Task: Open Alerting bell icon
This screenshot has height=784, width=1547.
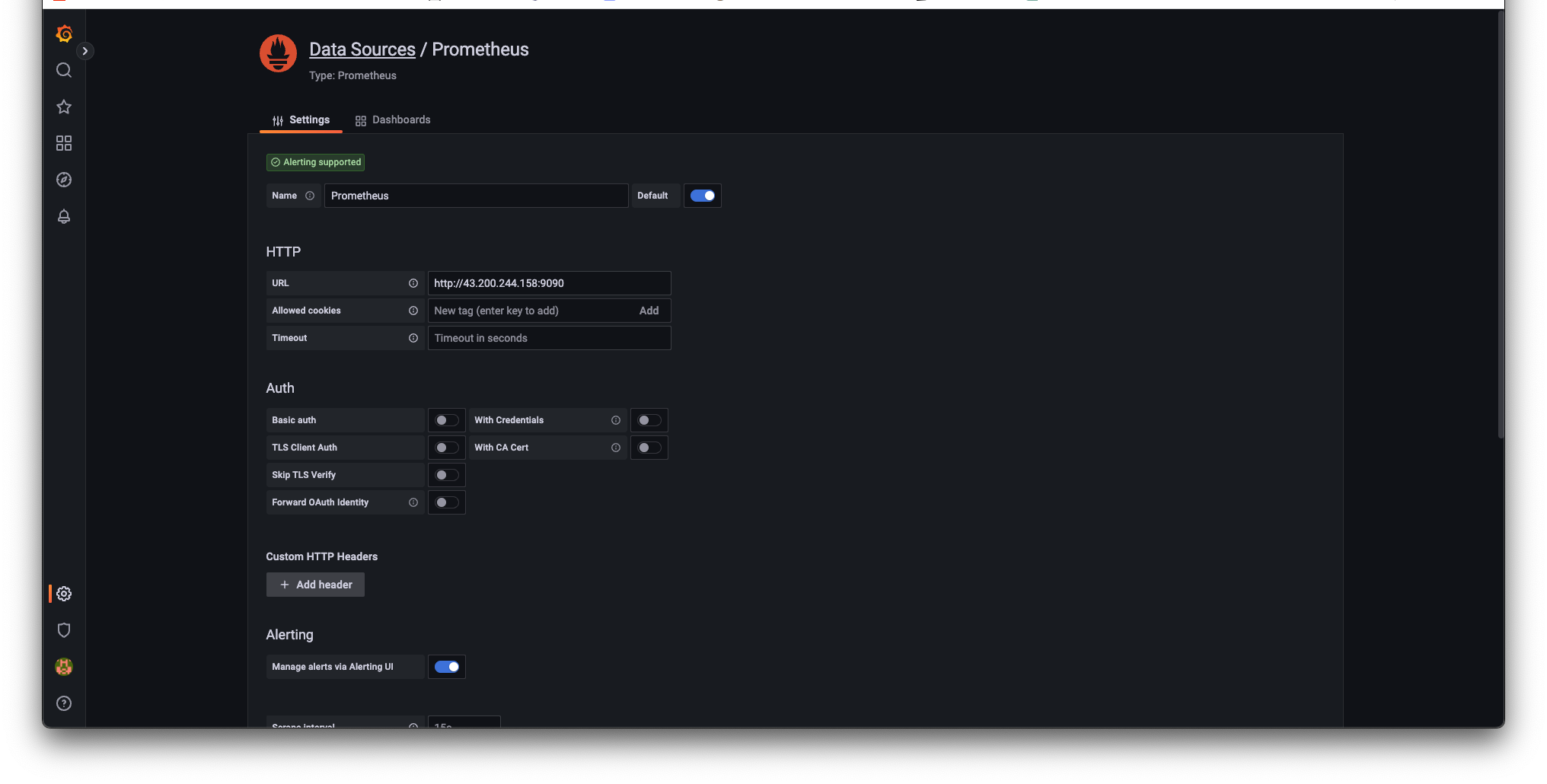Action: coord(64,216)
